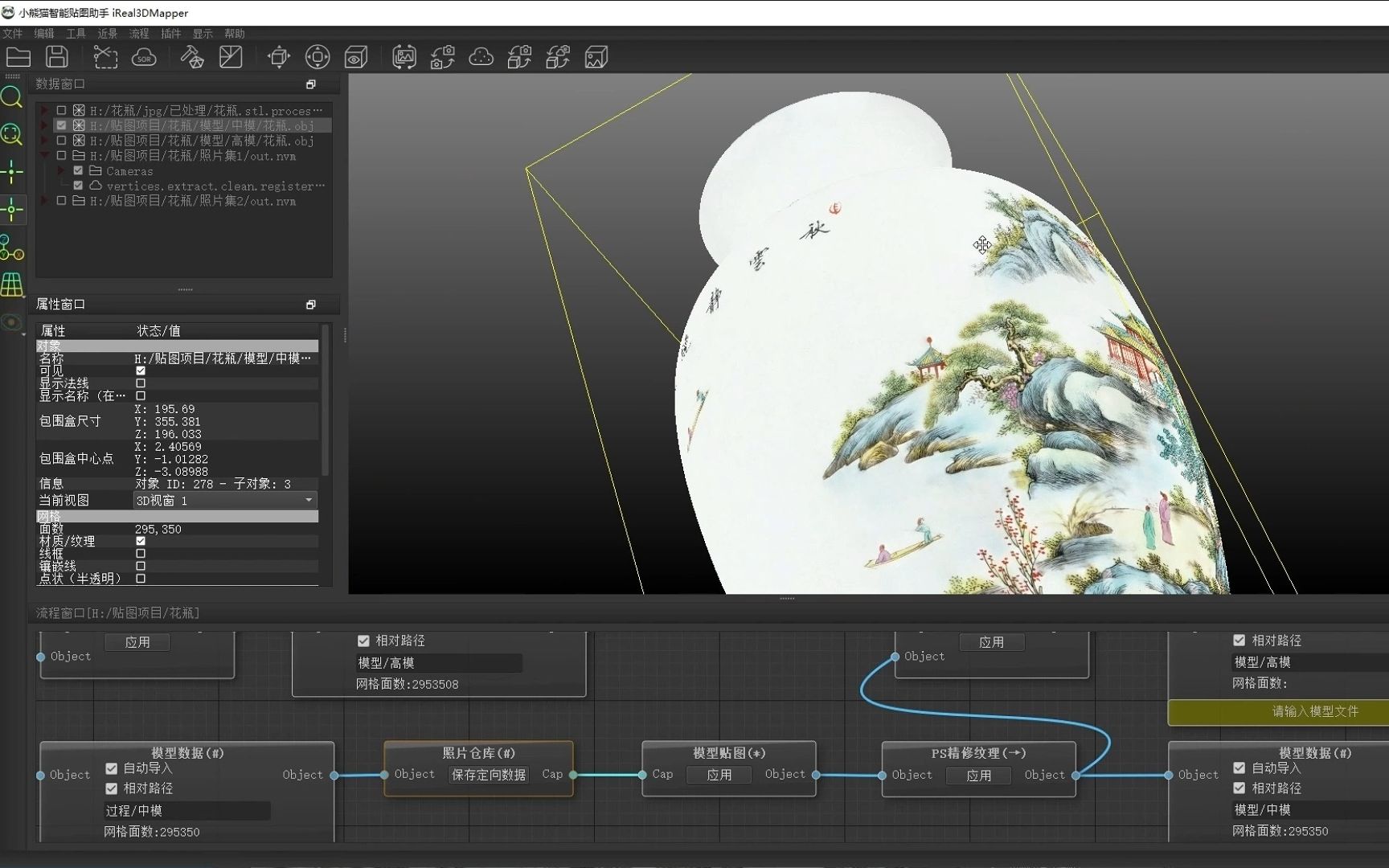
Task: Click the connected-nodes sidebar icon
Action: [x=12, y=248]
